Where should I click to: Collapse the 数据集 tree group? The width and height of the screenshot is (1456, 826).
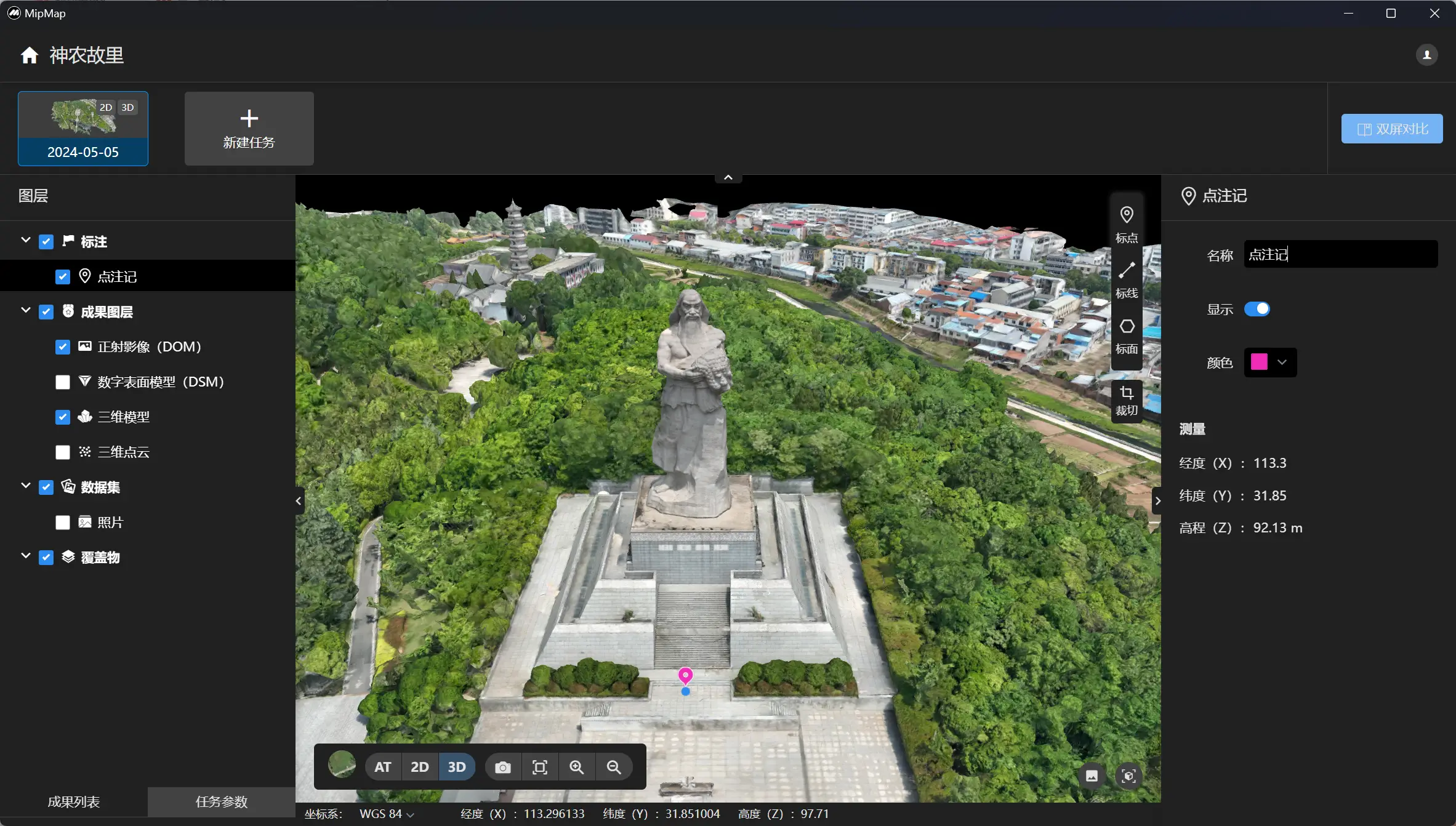[x=25, y=486]
